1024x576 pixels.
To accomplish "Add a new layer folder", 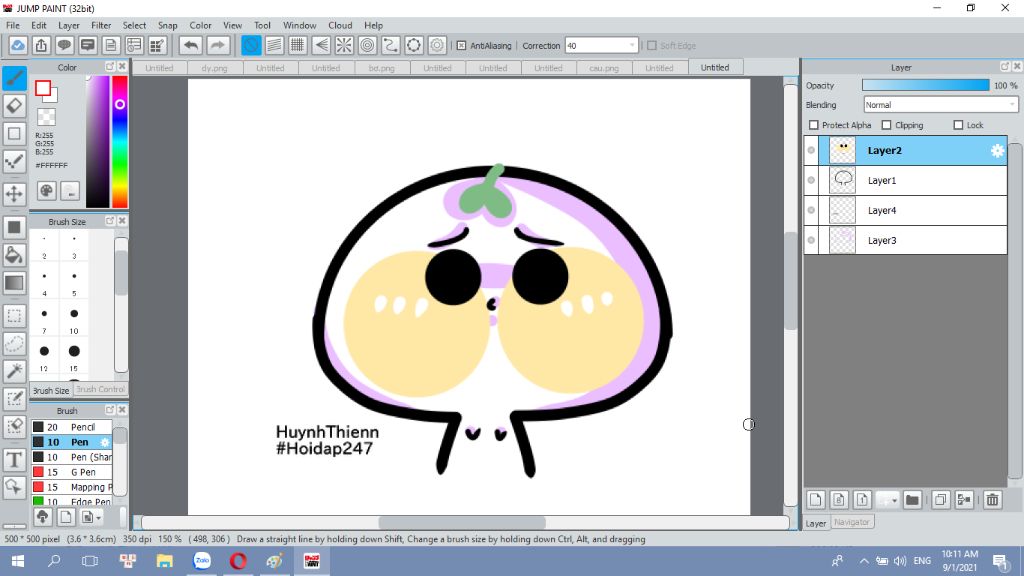I will (912, 500).
